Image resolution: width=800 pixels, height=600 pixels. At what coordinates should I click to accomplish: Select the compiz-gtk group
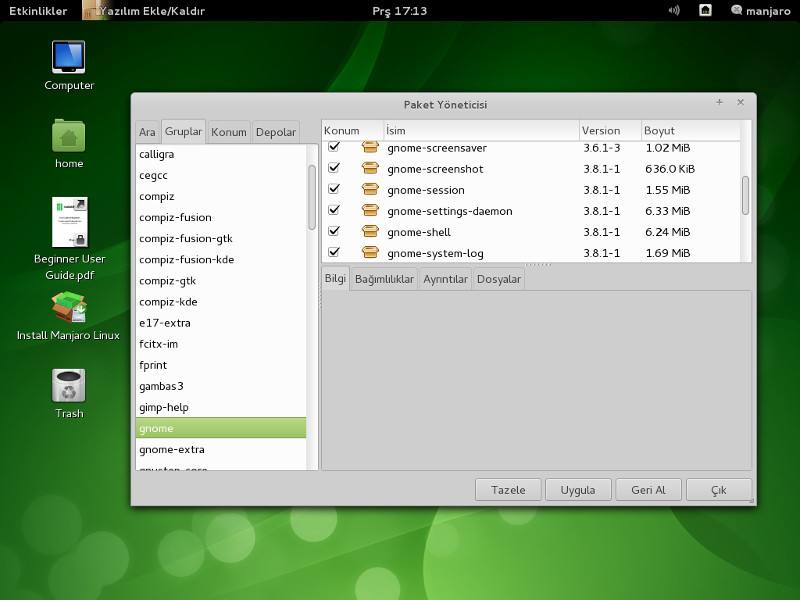(x=221, y=281)
